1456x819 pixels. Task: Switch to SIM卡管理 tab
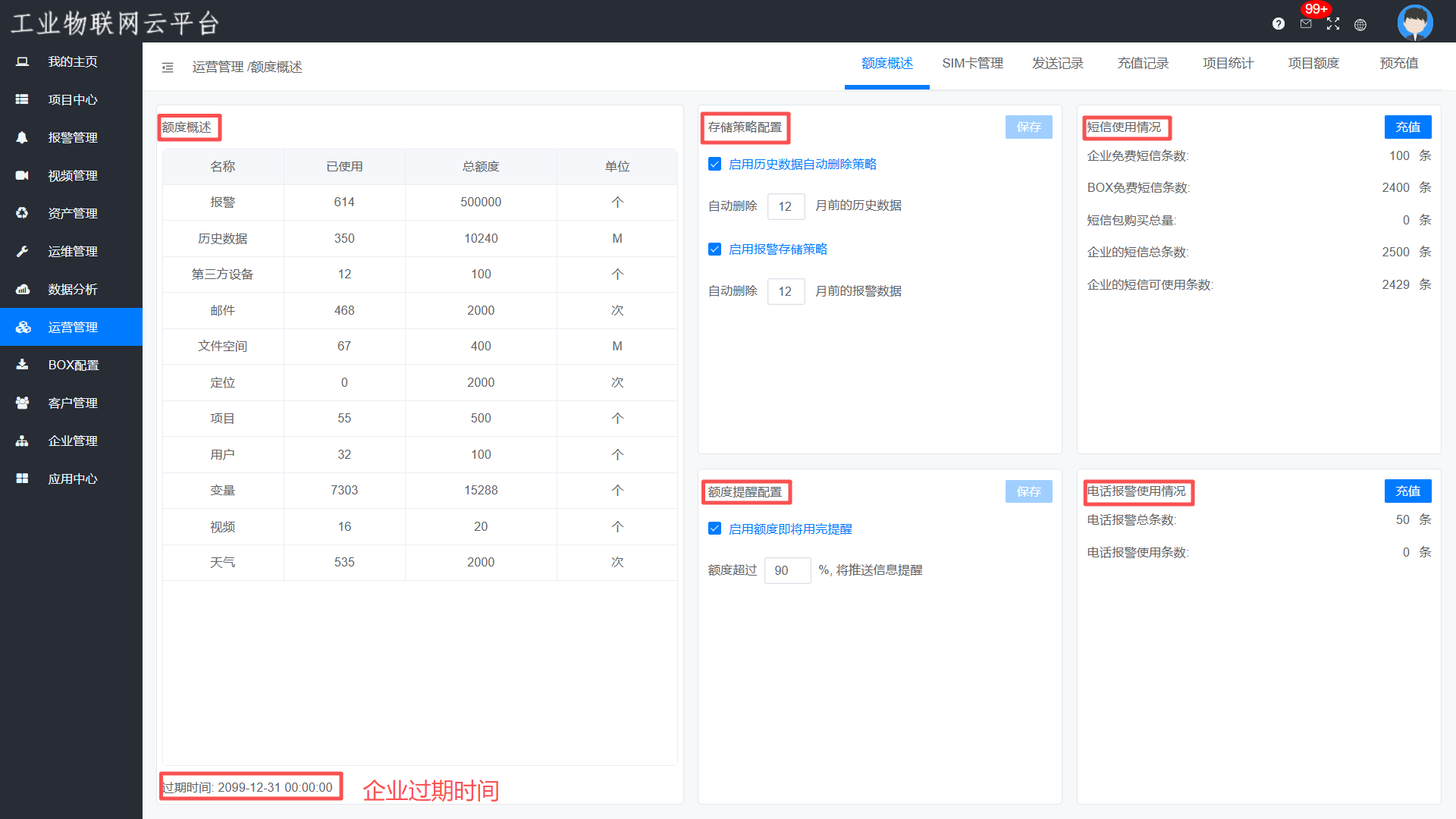pos(972,64)
